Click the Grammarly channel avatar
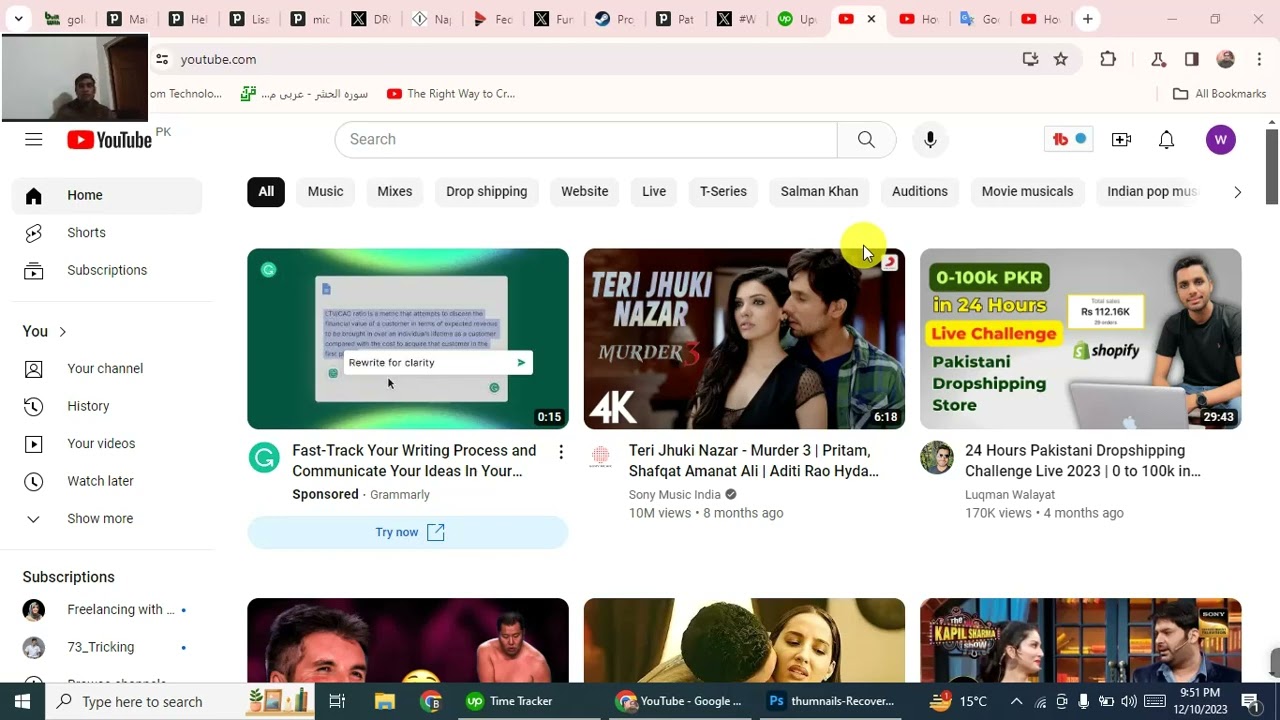Viewport: 1280px width, 720px height. (x=265, y=458)
